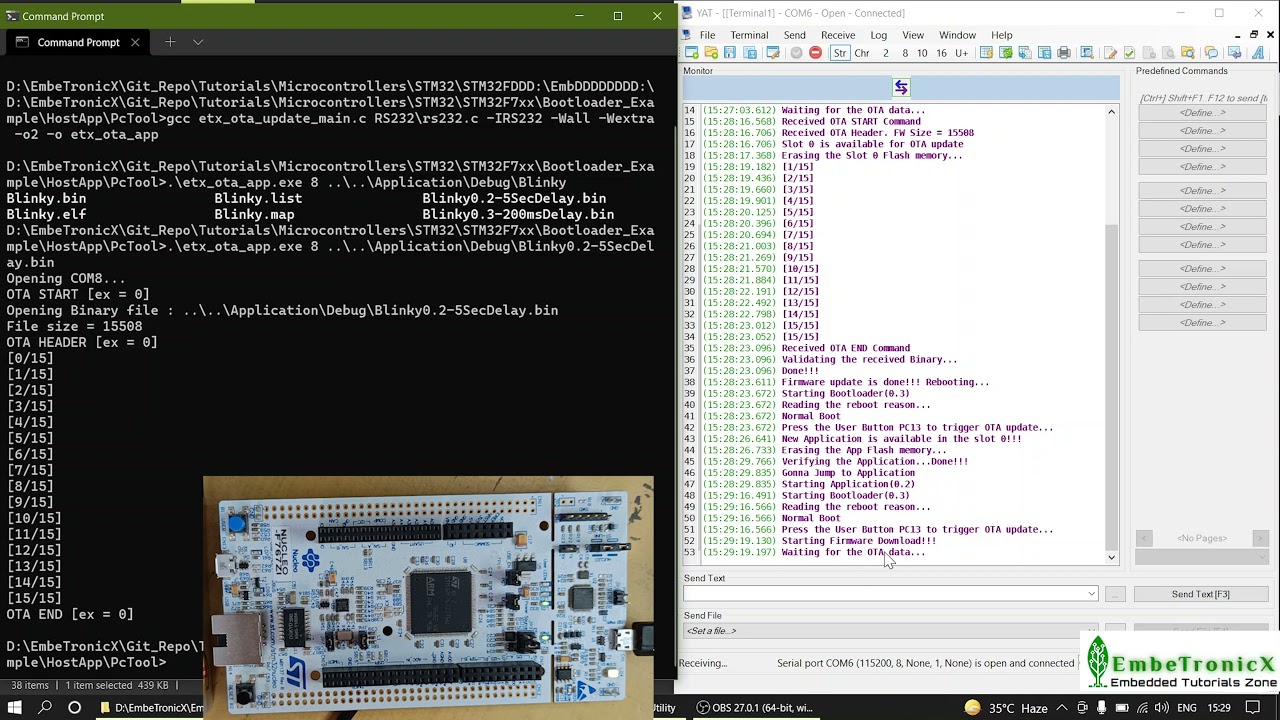The image size is (1280, 720).
Task: Select hexadecimal radix 16 in the toolbar
Action: point(940,53)
